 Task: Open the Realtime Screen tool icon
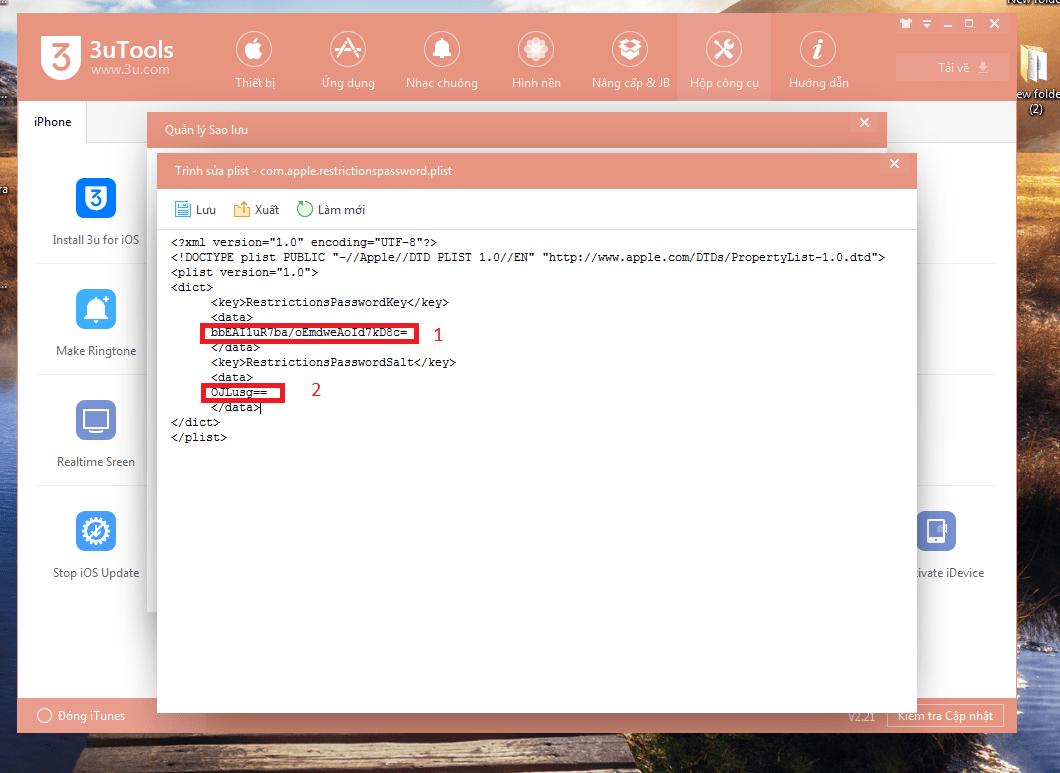coord(96,420)
